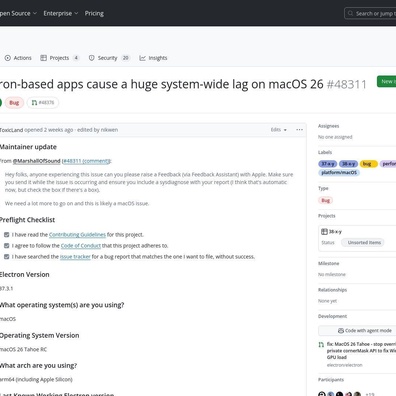The width and height of the screenshot is (396, 396).
Task: Click the Bug type badge in sidebar
Action: click(325, 200)
